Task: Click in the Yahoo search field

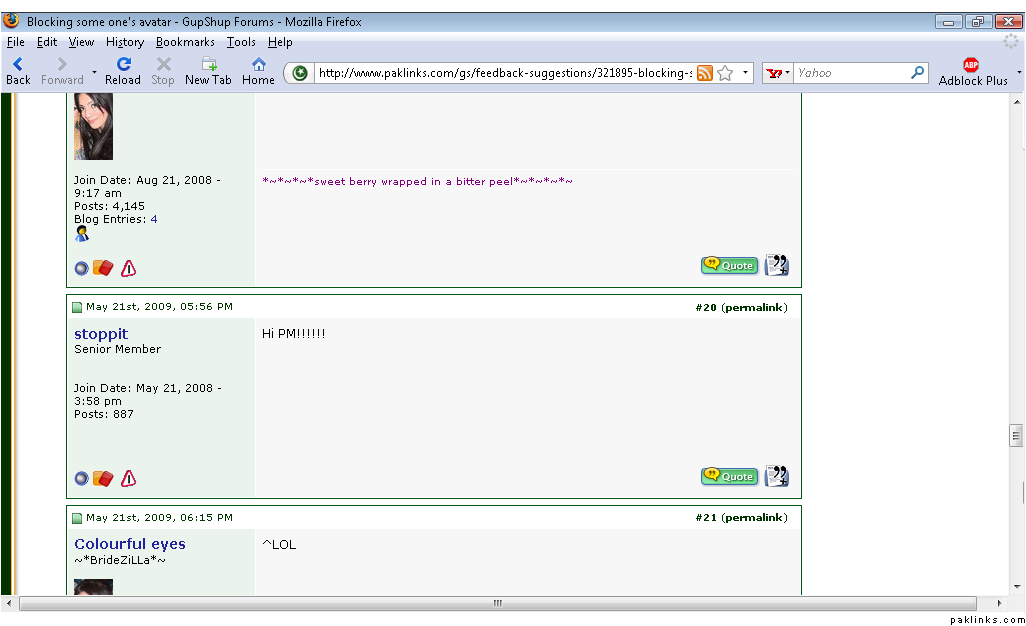Action: pos(850,73)
